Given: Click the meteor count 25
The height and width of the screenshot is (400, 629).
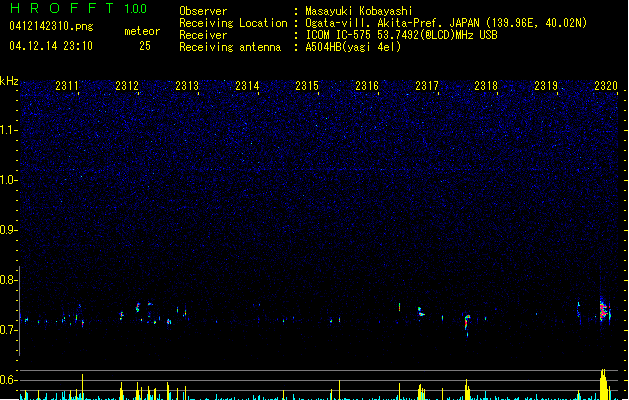Looking at the screenshot, I should pos(145,46).
